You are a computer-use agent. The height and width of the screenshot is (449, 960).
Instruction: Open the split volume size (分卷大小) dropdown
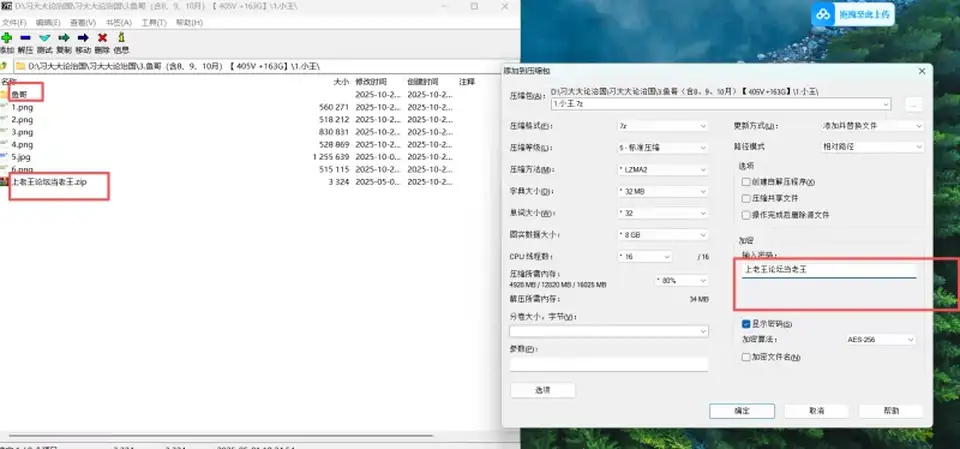click(609, 331)
